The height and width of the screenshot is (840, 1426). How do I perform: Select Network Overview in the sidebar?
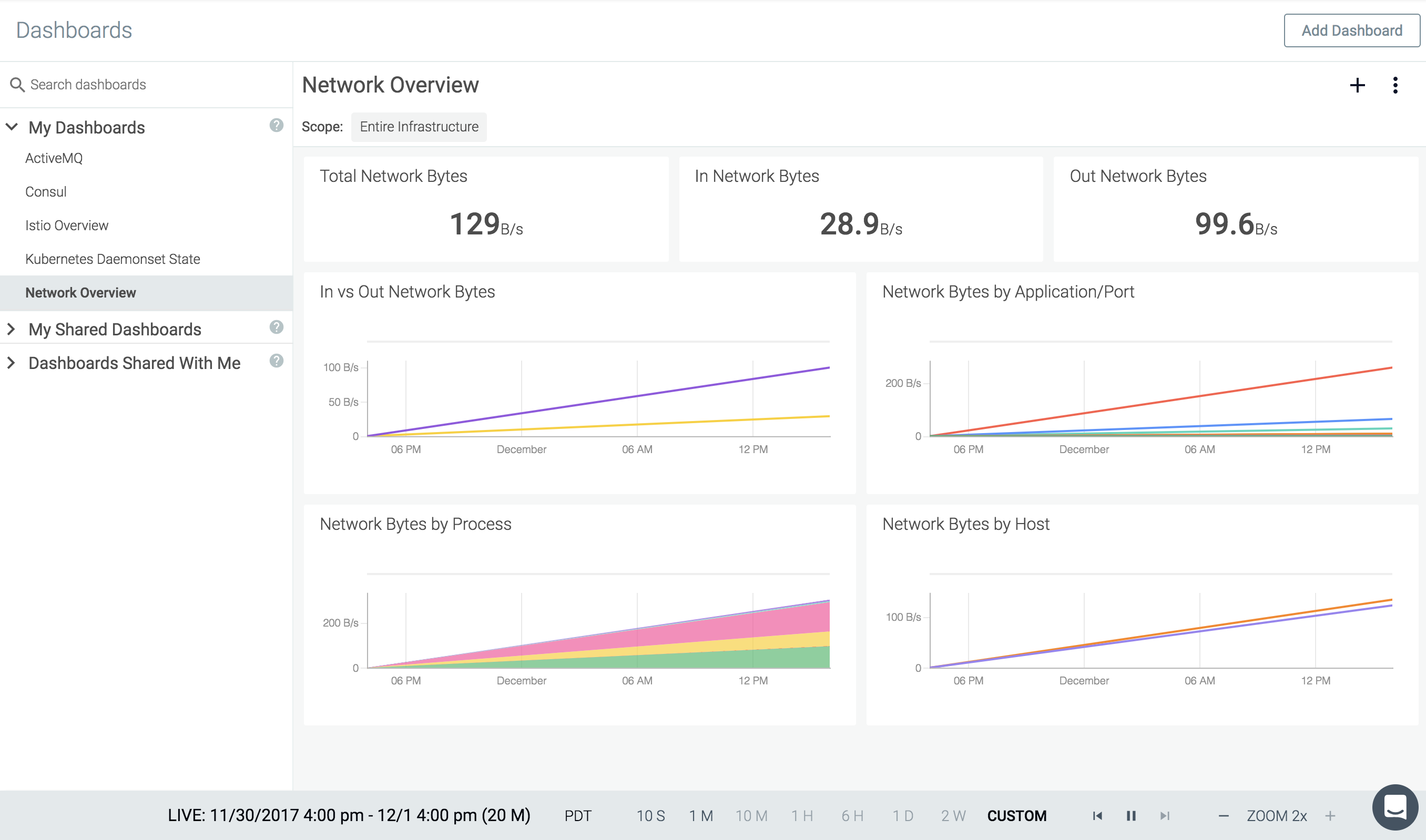click(146, 293)
